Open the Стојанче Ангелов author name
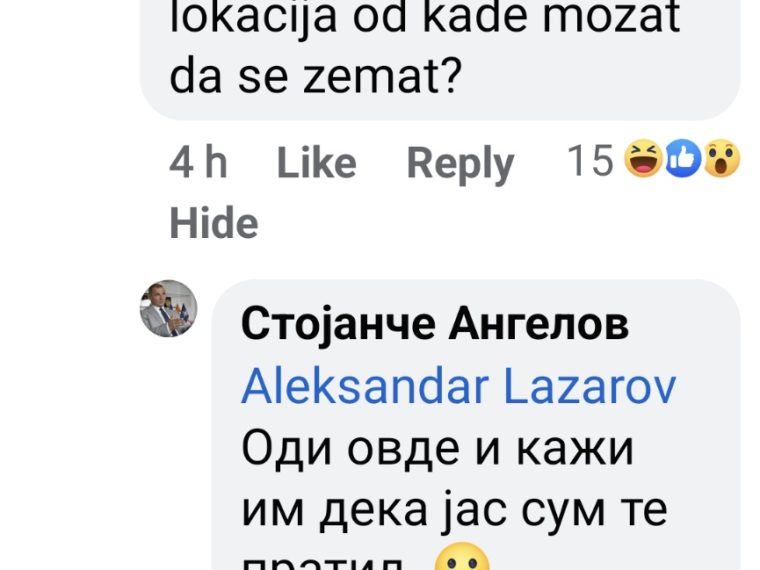760x570 pixels. 435,324
